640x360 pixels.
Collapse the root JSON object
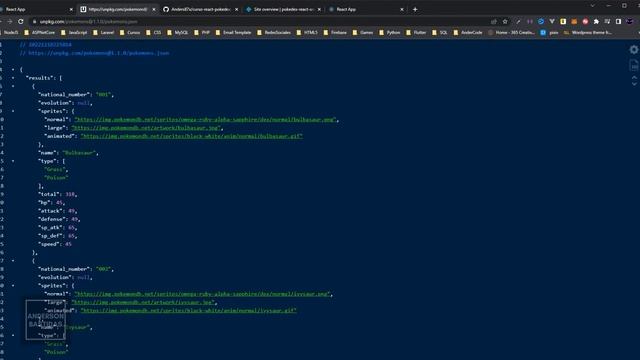13,69
